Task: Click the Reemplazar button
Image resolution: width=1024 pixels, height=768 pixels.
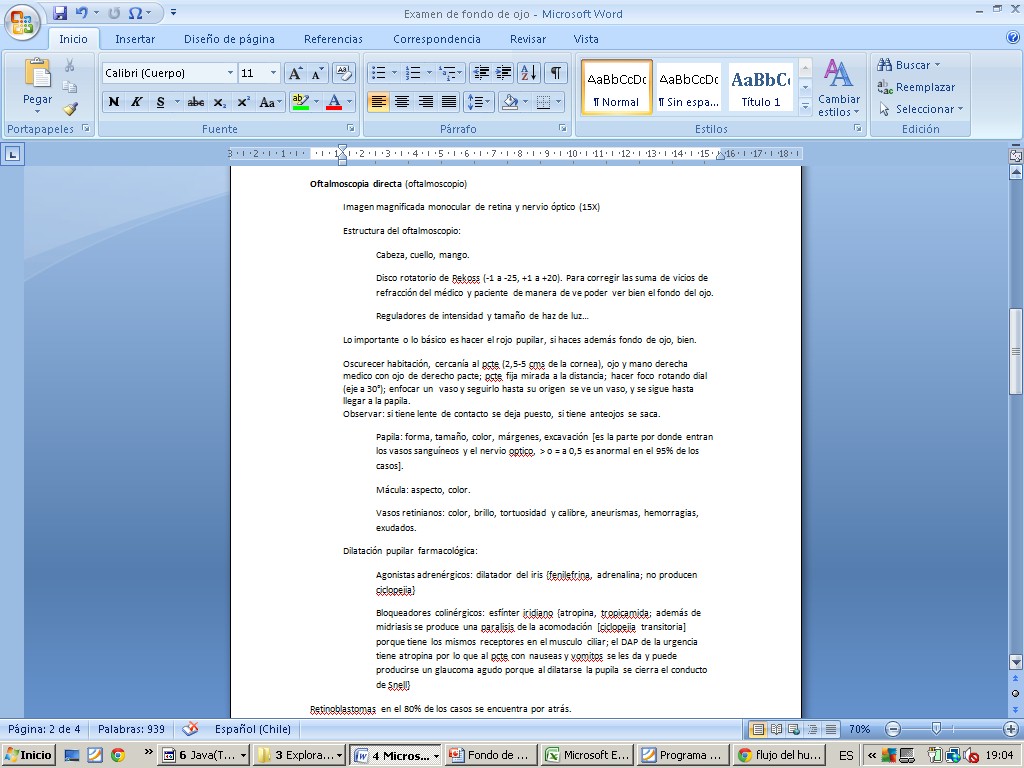Action: [916, 87]
